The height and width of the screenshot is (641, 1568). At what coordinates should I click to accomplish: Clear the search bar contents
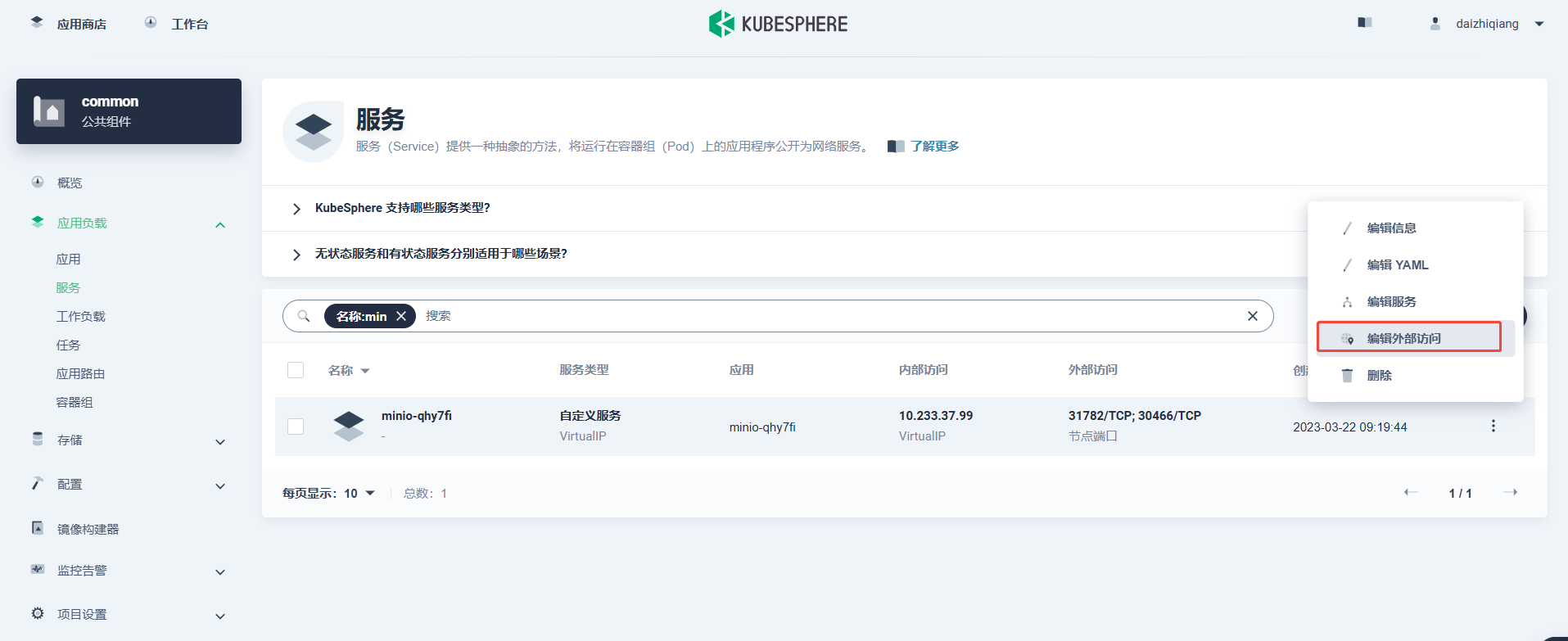pos(1252,316)
